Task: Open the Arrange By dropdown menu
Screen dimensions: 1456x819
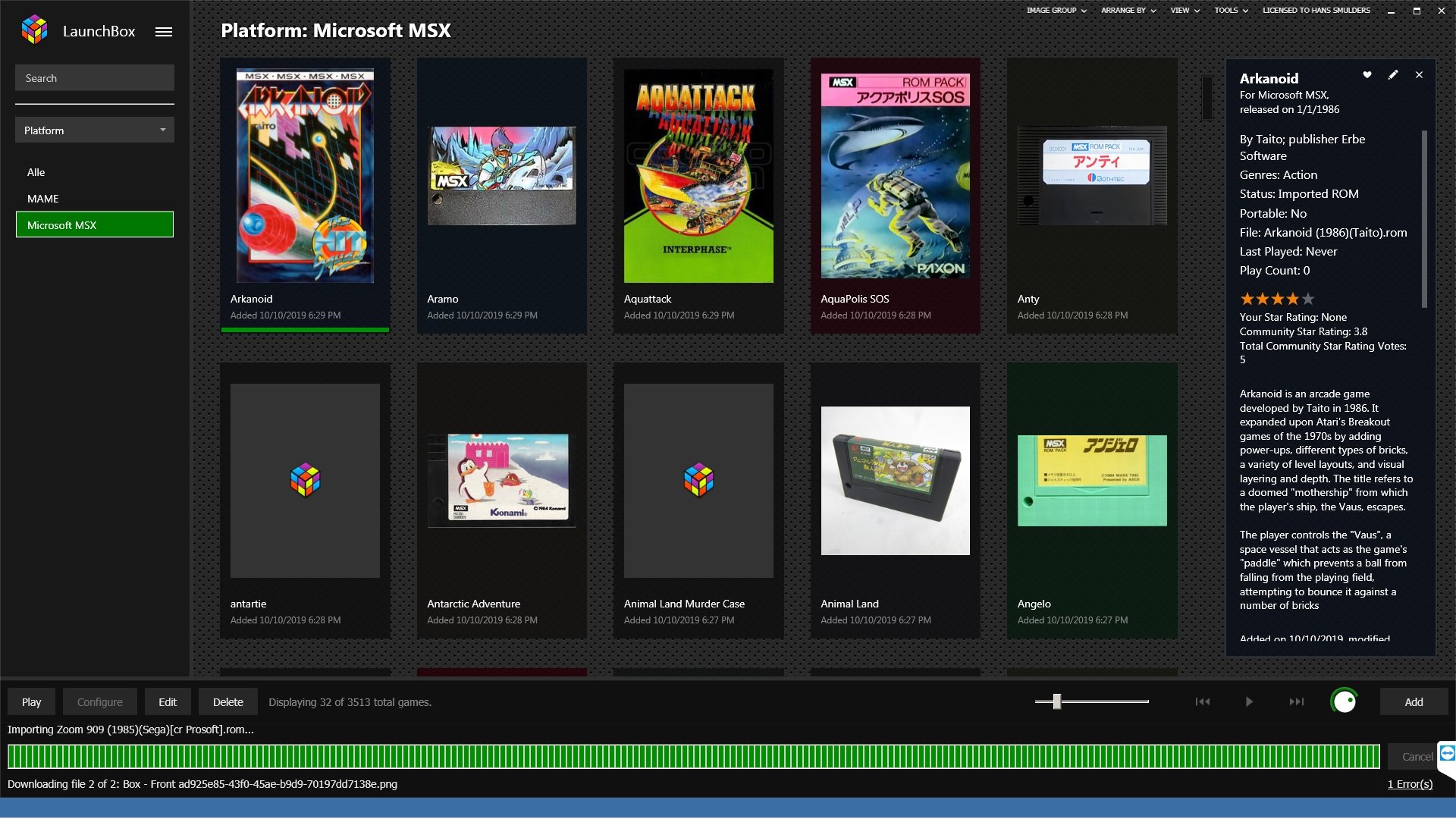Action: [x=1128, y=11]
